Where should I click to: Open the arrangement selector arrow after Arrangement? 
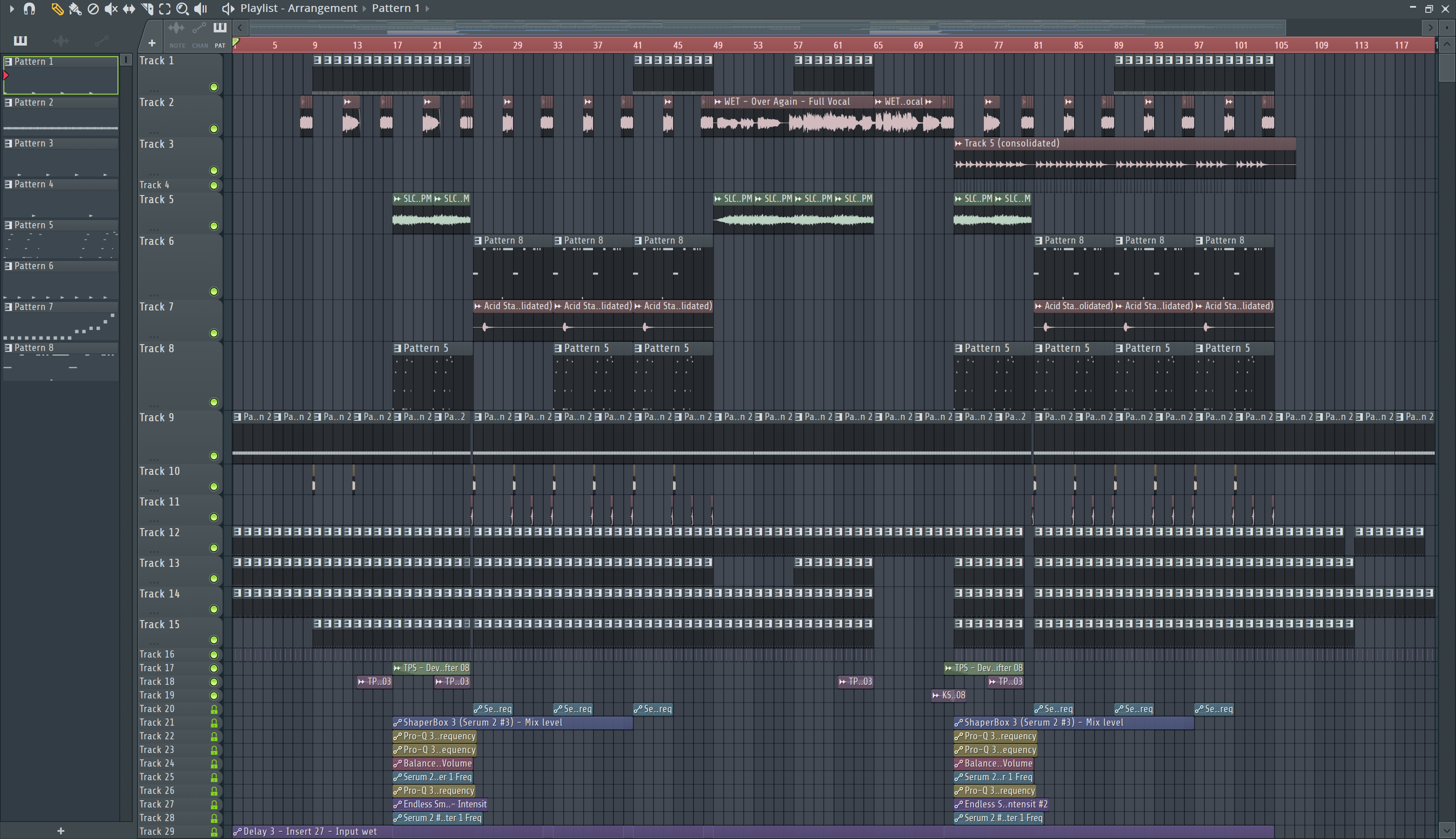pyautogui.click(x=364, y=9)
